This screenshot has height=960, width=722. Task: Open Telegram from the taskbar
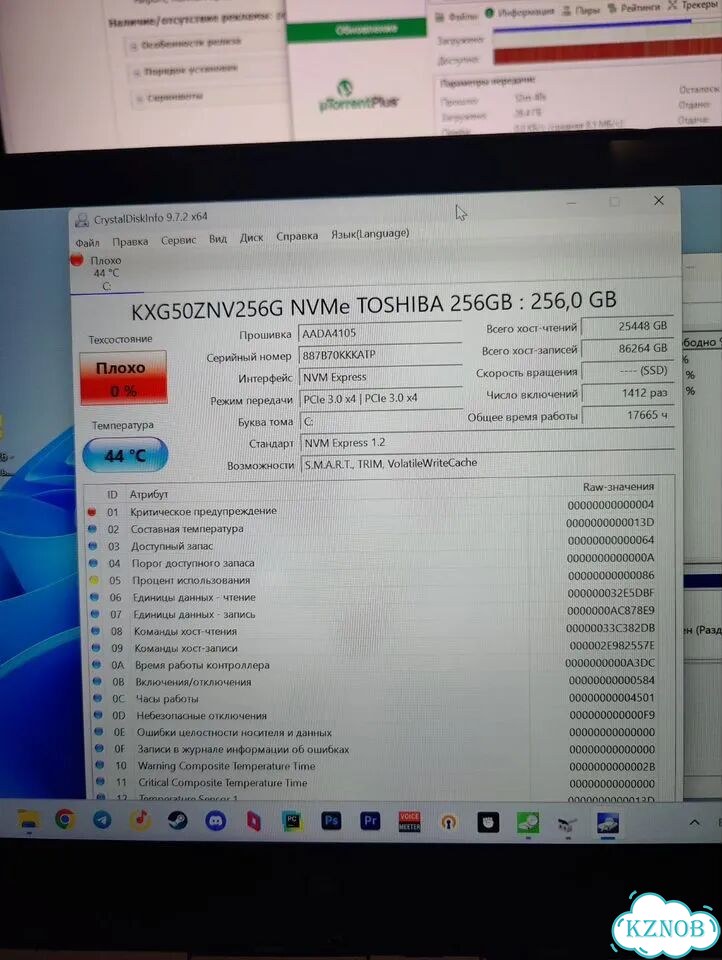coord(102,820)
